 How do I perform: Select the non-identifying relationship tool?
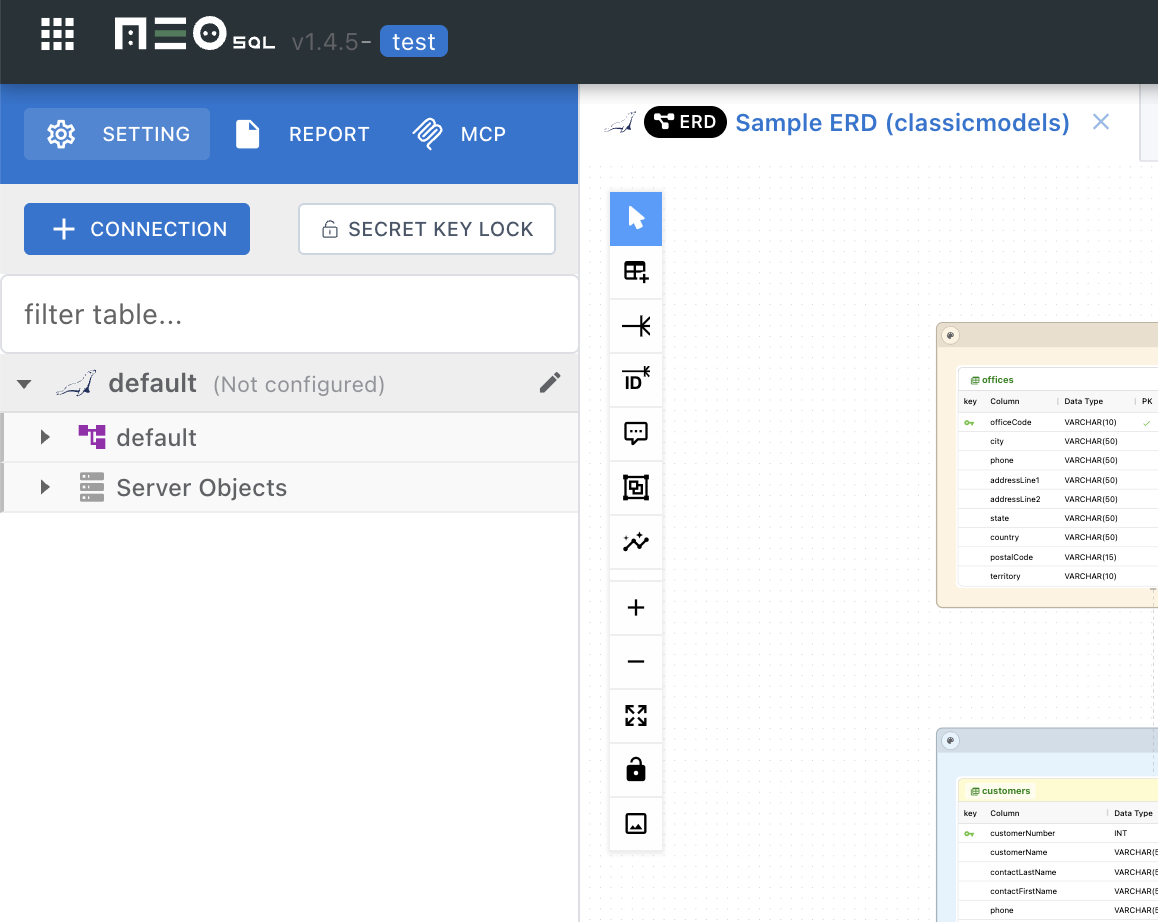tap(636, 326)
